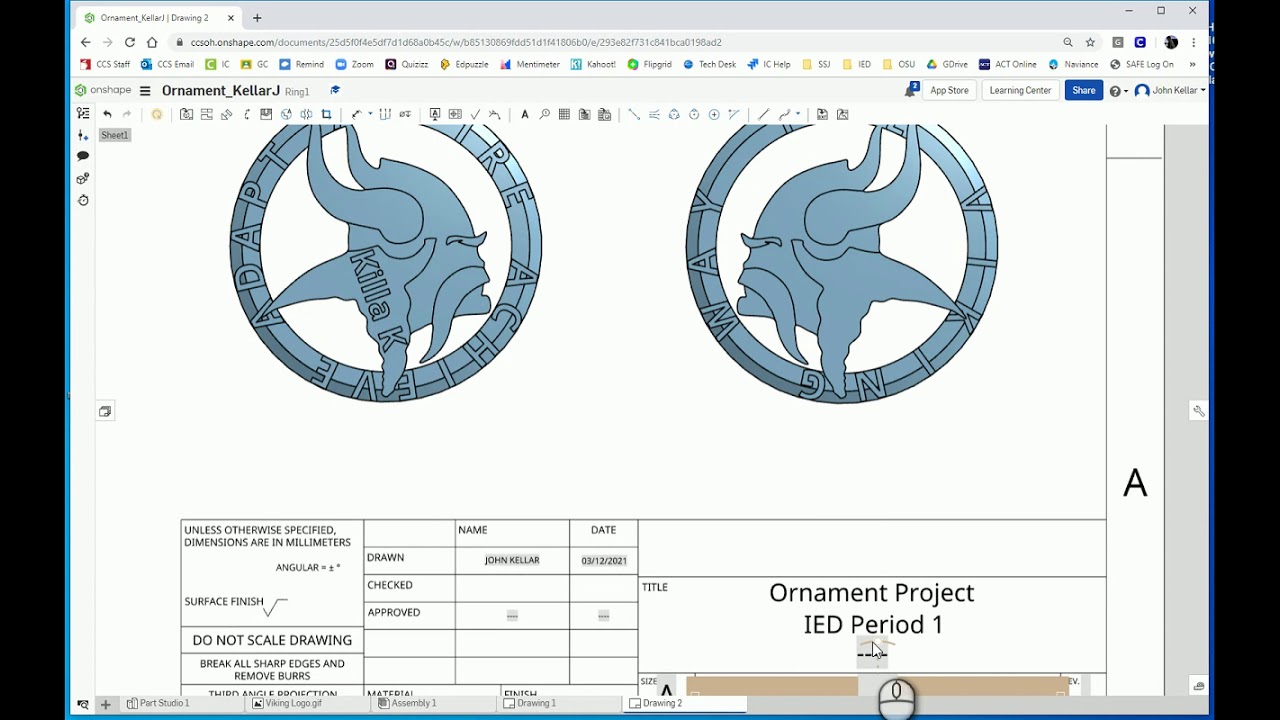Click the 'JOHN KELLAR' name cell
Image resolution: width=1280 pixels, height=720 pixels.
512,560
